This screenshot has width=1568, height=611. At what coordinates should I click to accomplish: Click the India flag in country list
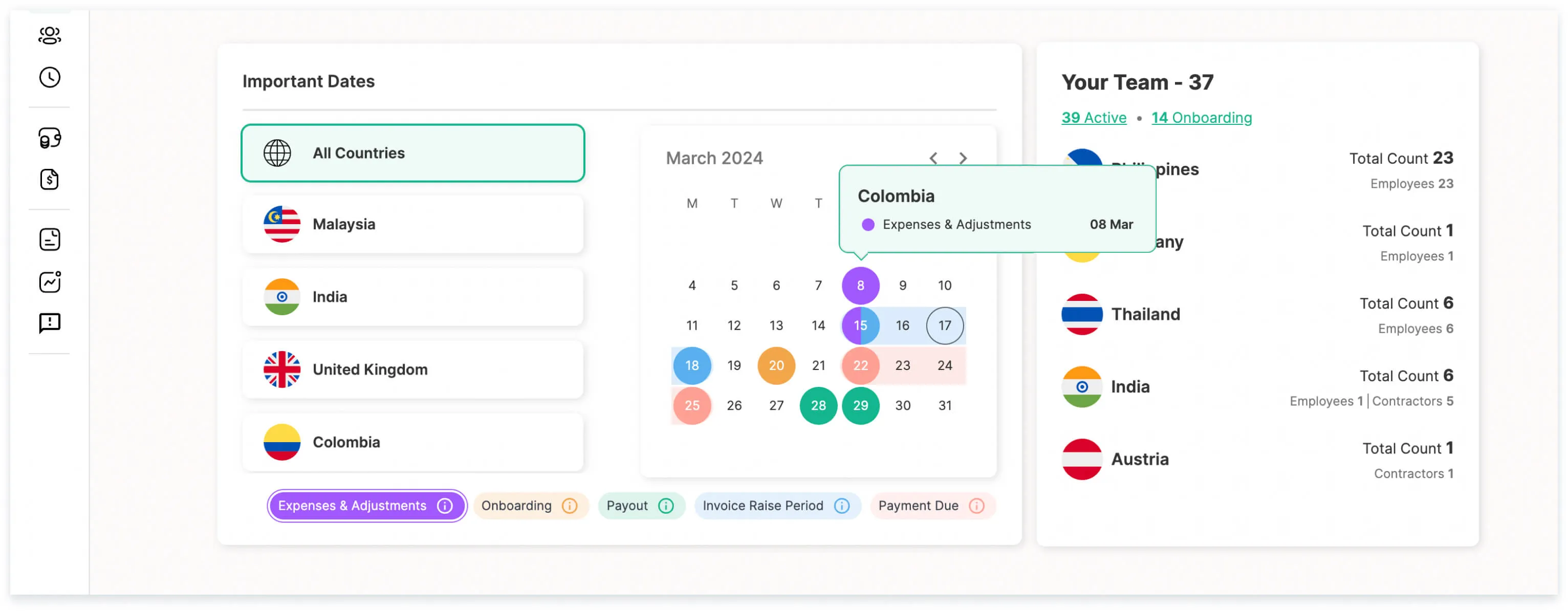click(282, 297)
